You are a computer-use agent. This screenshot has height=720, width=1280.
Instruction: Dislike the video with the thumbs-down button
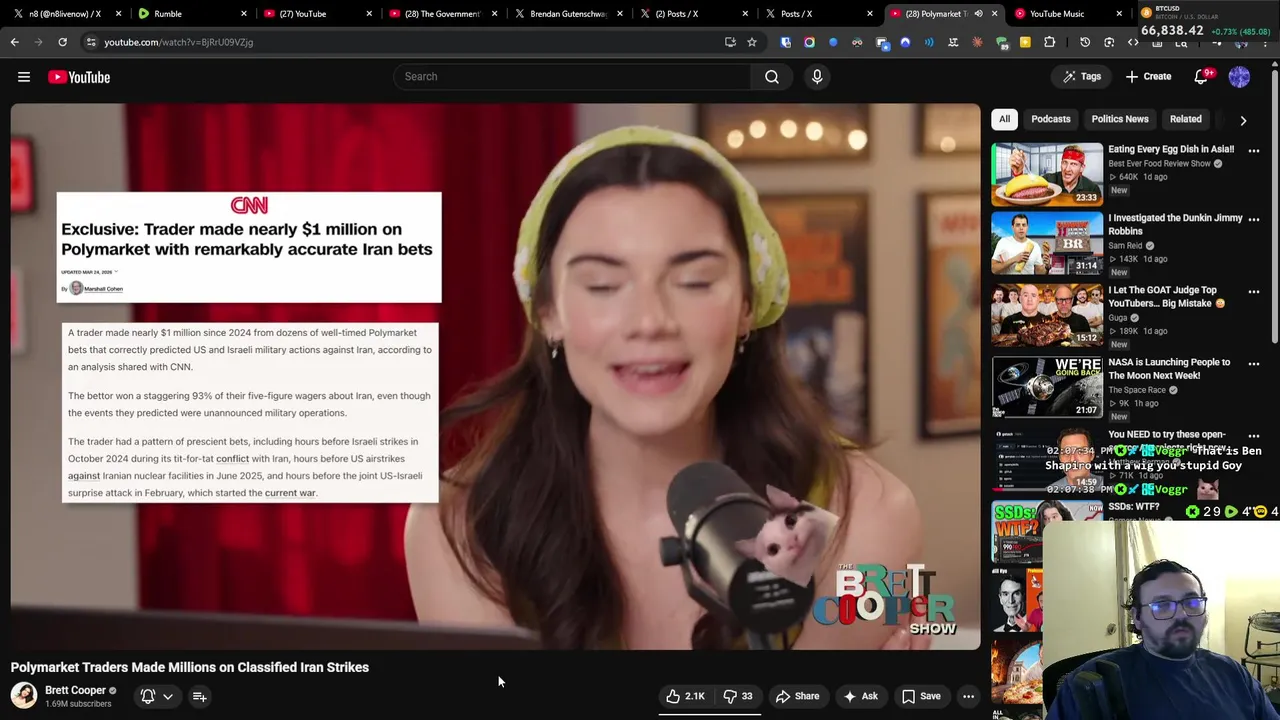[x=738, y=696]
